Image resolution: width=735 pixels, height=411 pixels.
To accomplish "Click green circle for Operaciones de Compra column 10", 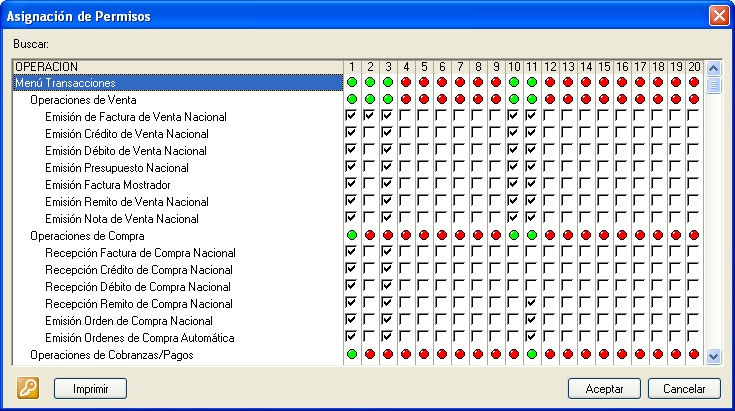I will [514, 235].
